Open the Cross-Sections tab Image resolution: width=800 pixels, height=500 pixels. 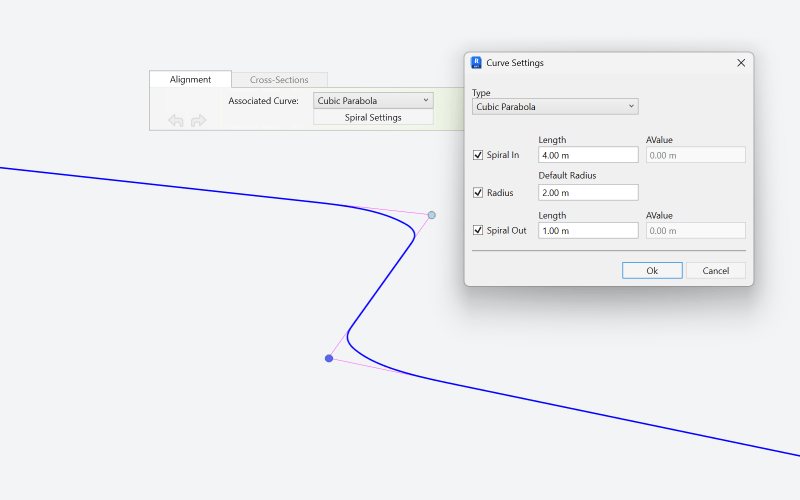(x=279, y=79)
